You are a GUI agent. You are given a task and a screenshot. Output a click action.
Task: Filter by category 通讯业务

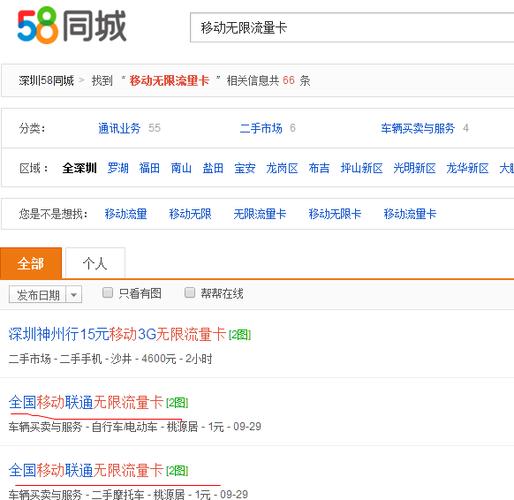coord(119,128)
